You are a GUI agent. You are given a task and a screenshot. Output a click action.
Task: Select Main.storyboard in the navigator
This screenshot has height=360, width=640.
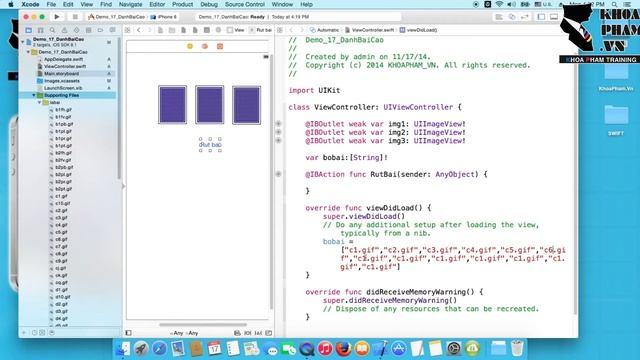pos(62,73)
